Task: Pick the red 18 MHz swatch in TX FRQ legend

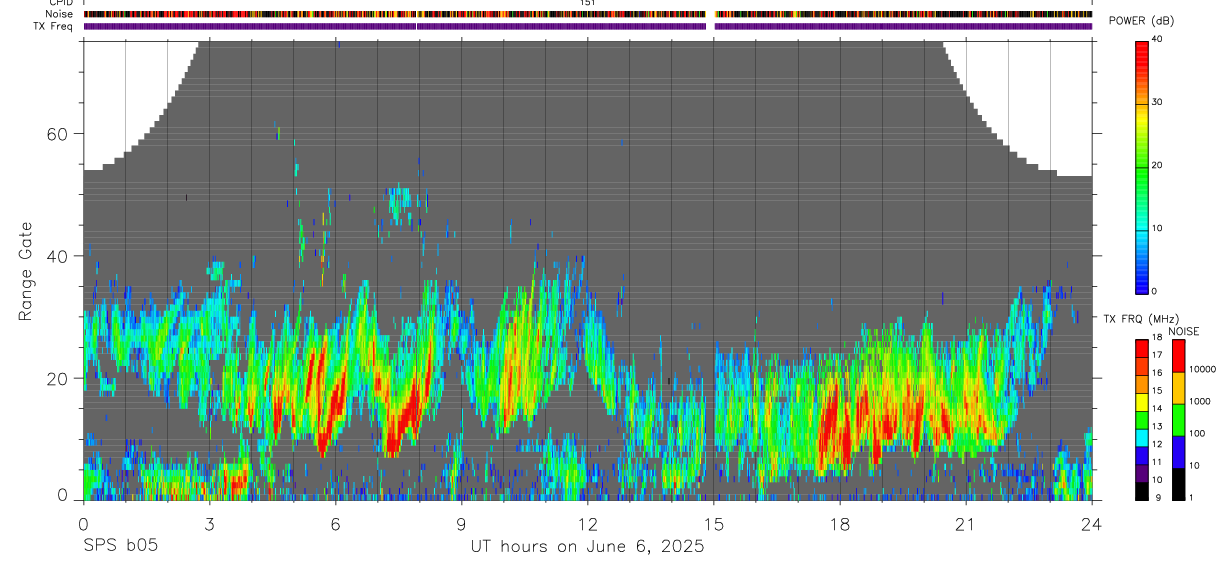Action: pyautogui.click(x=1141, y=348)
